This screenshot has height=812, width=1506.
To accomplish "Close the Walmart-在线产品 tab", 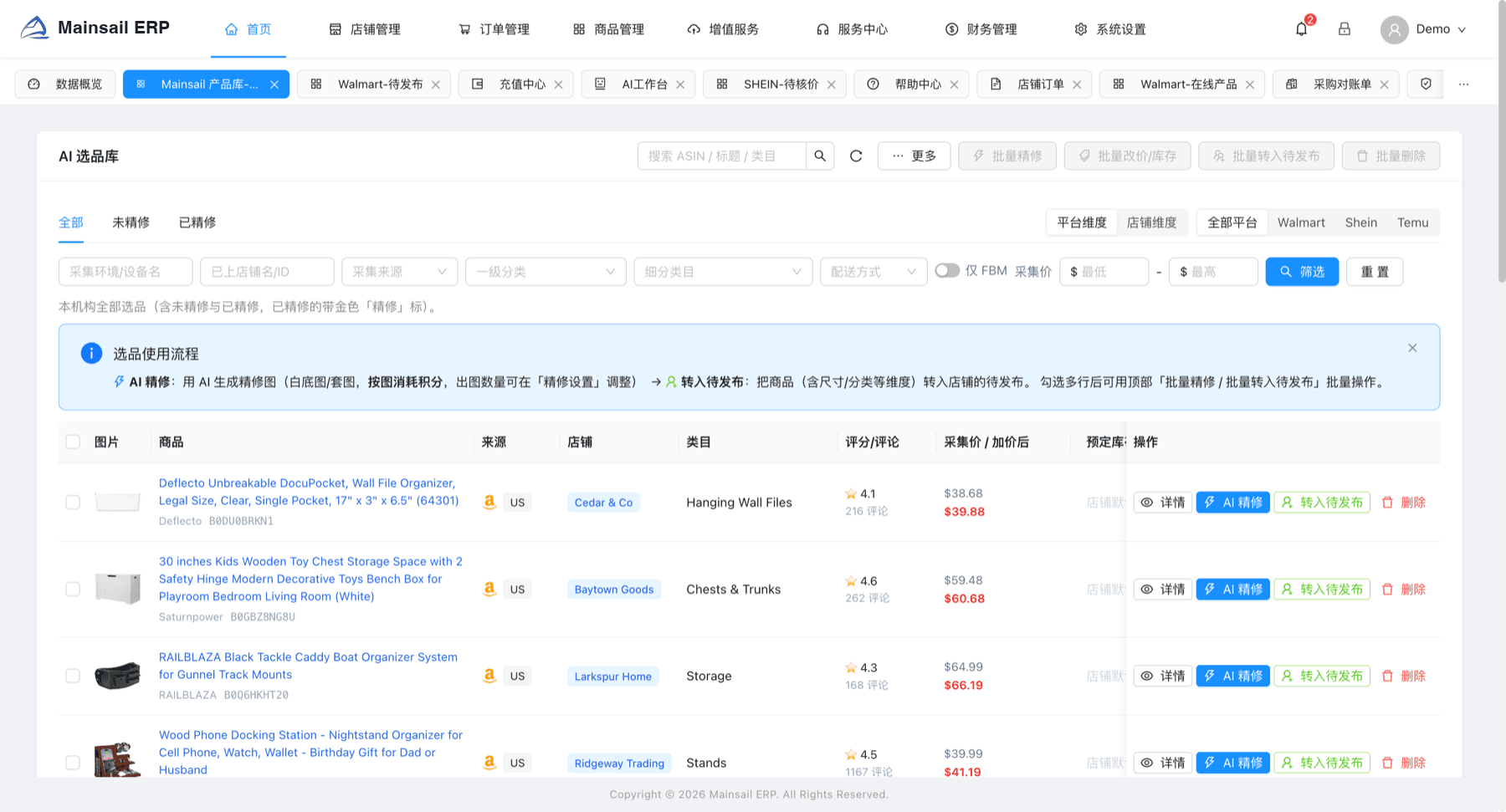I will click(x=1250, y=84).
